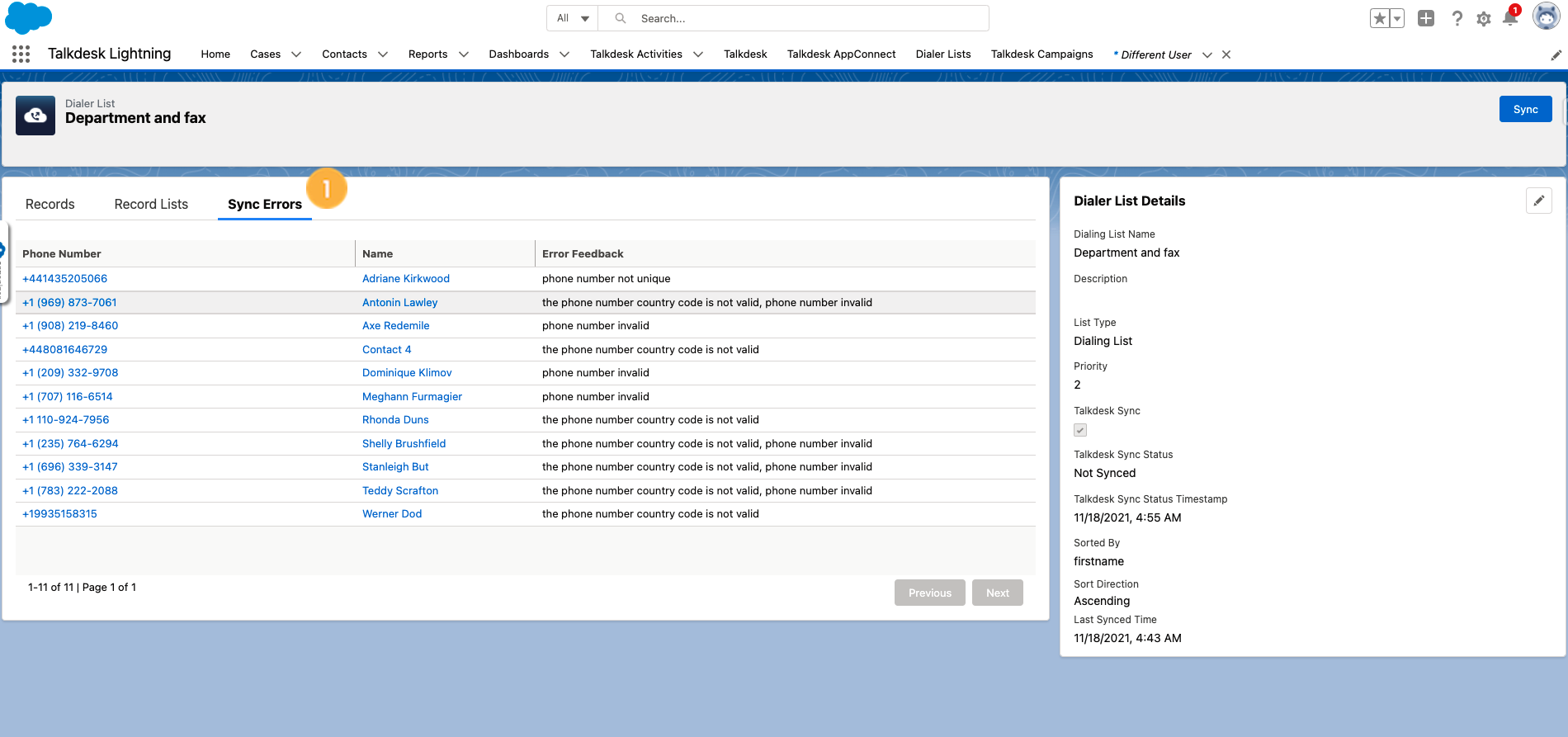This screenshot has height=737, width=1568.
Task: Click the 'firstname' Sorted By value
Action: pyautogui.click(x=1098, y=561)
